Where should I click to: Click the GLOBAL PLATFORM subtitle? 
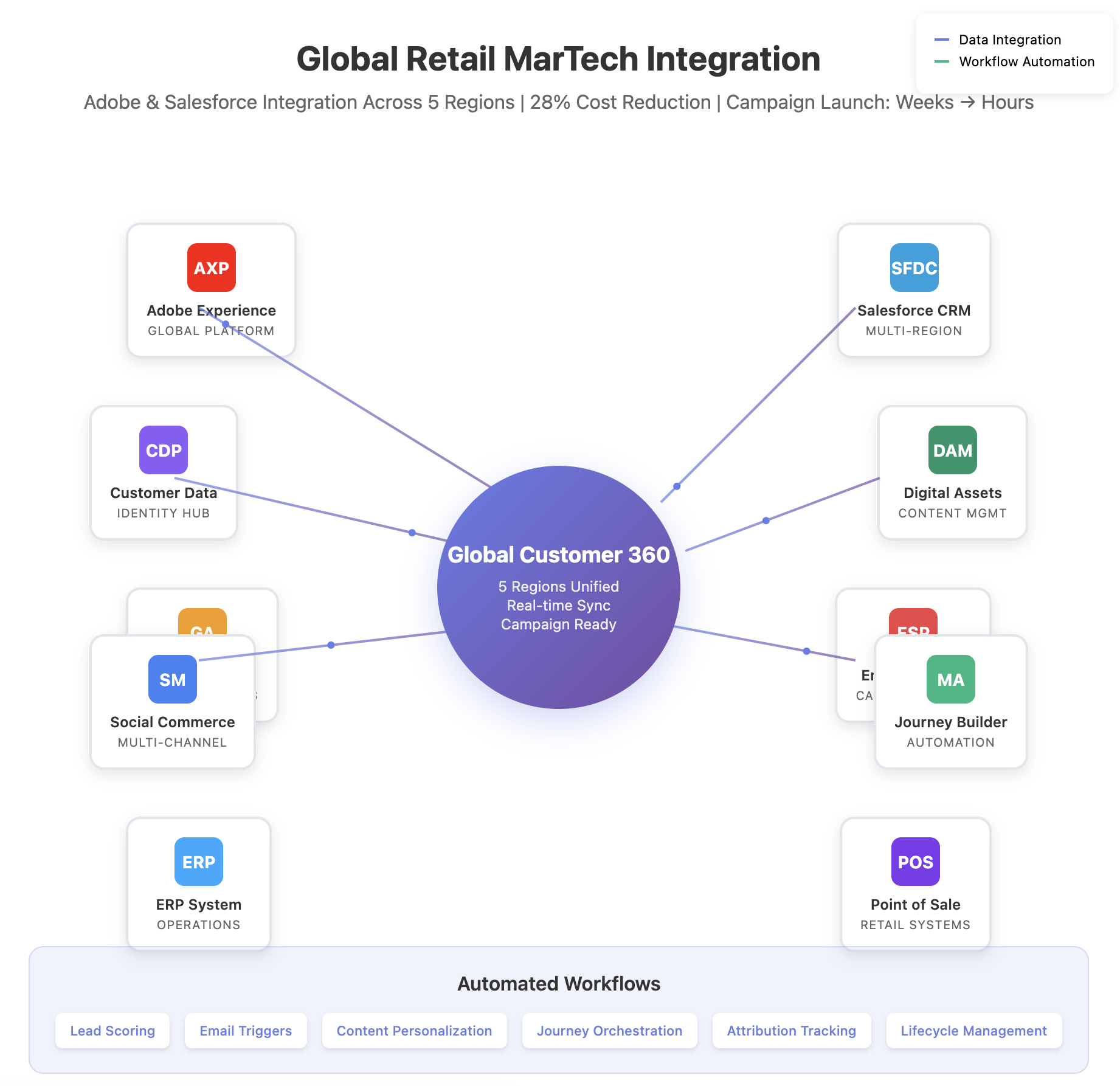(211, 331)
